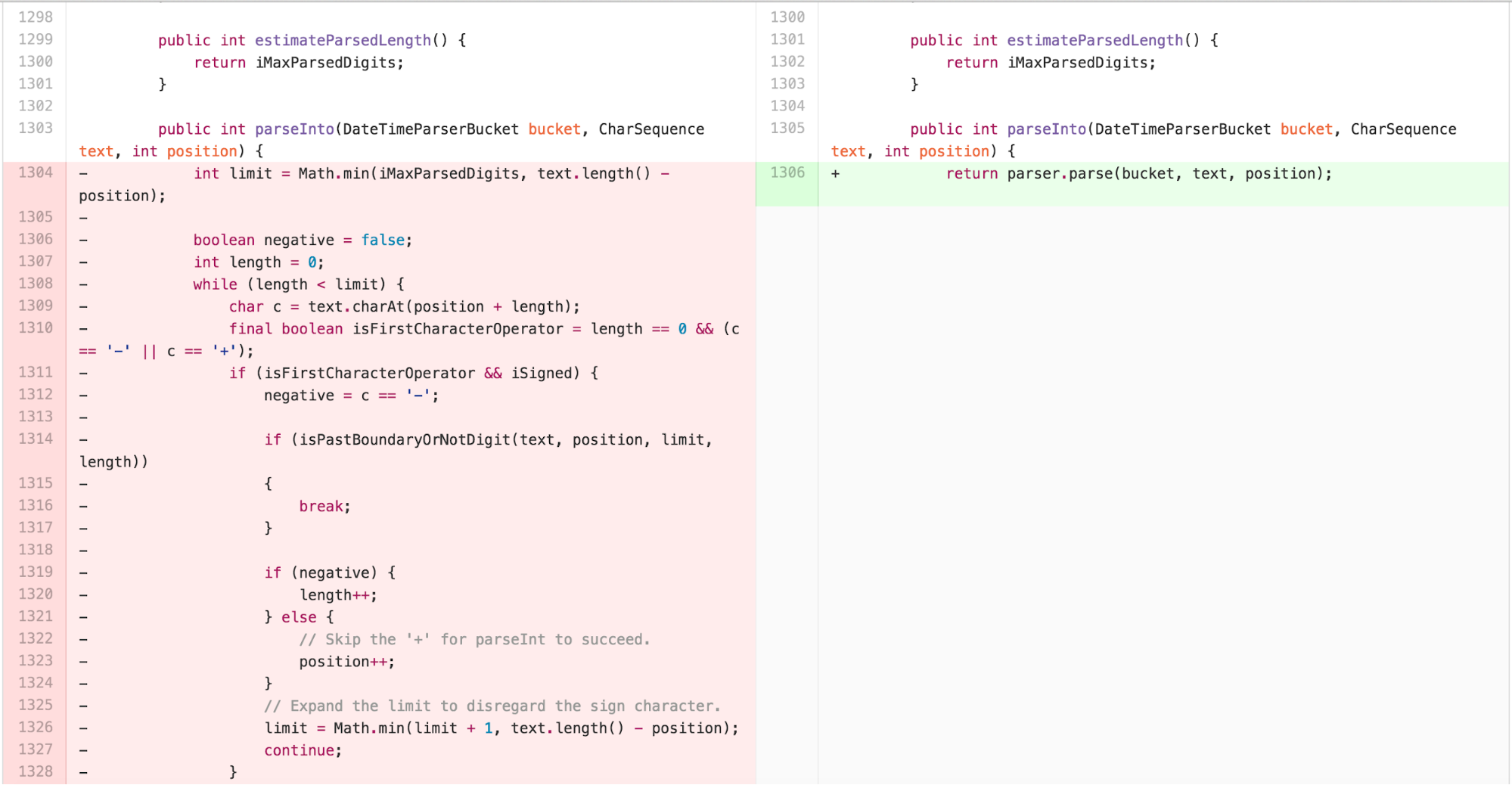Click comment '// Expand the limit to disregard the sign character.'

pyautogui.click(x=492, y=706)
